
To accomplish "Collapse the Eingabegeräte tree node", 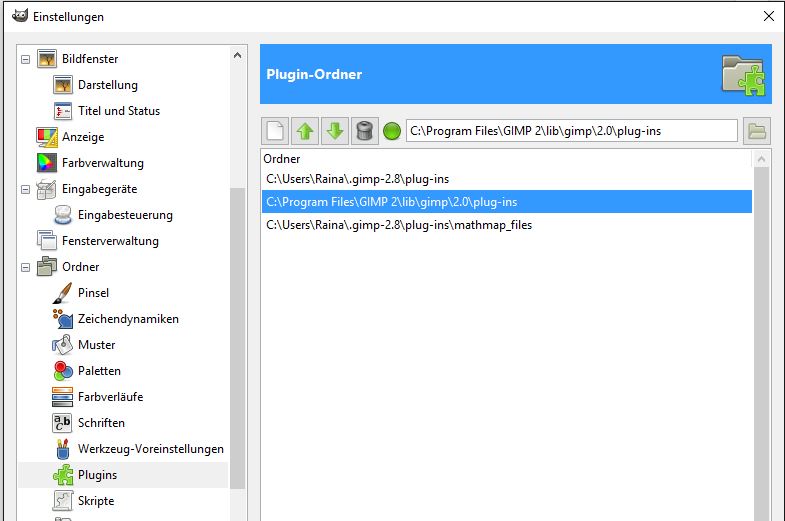I will [x=26, y=190].
